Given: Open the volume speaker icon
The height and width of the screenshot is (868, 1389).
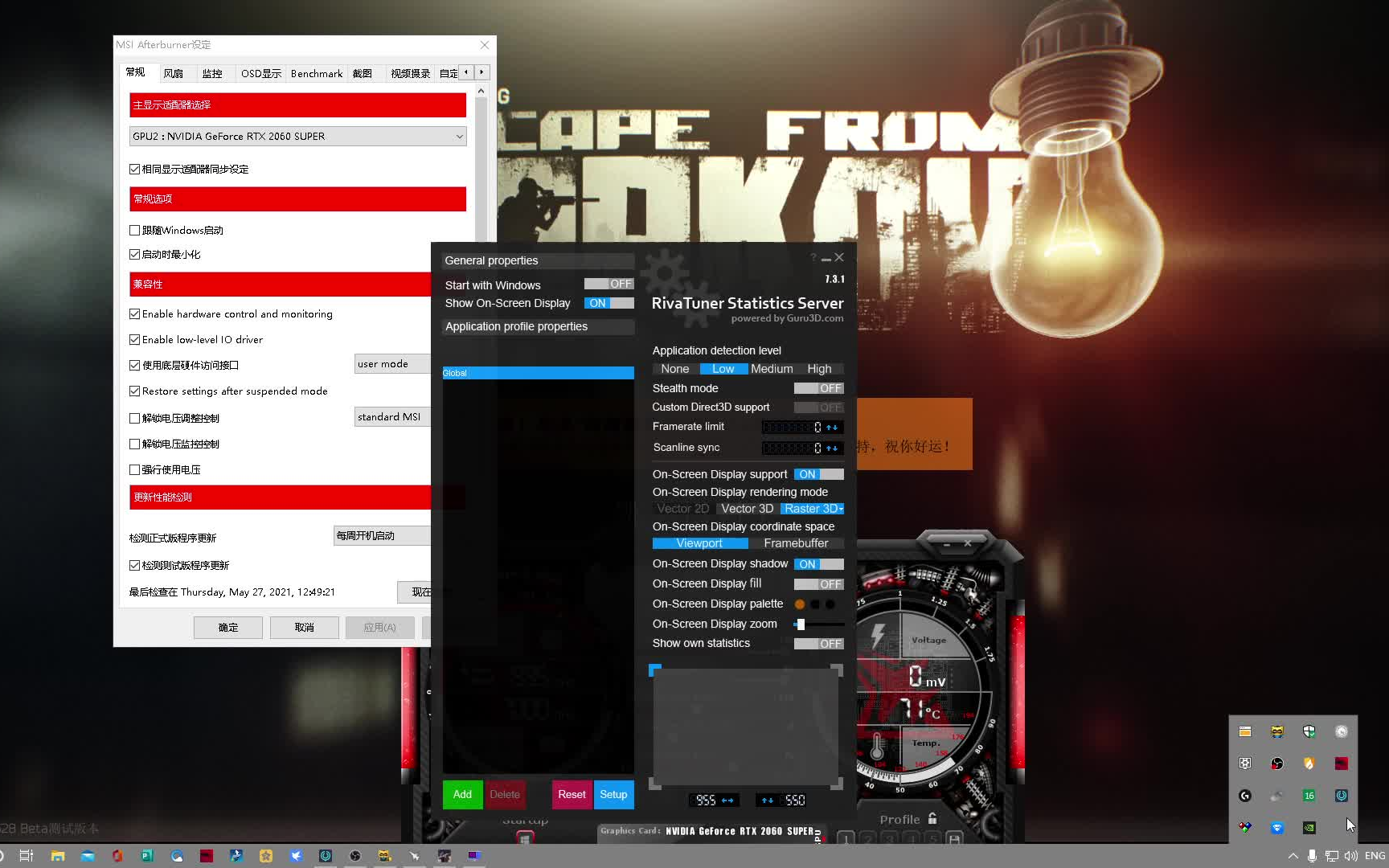Looking at the screenshot, I should (1351, 856).
